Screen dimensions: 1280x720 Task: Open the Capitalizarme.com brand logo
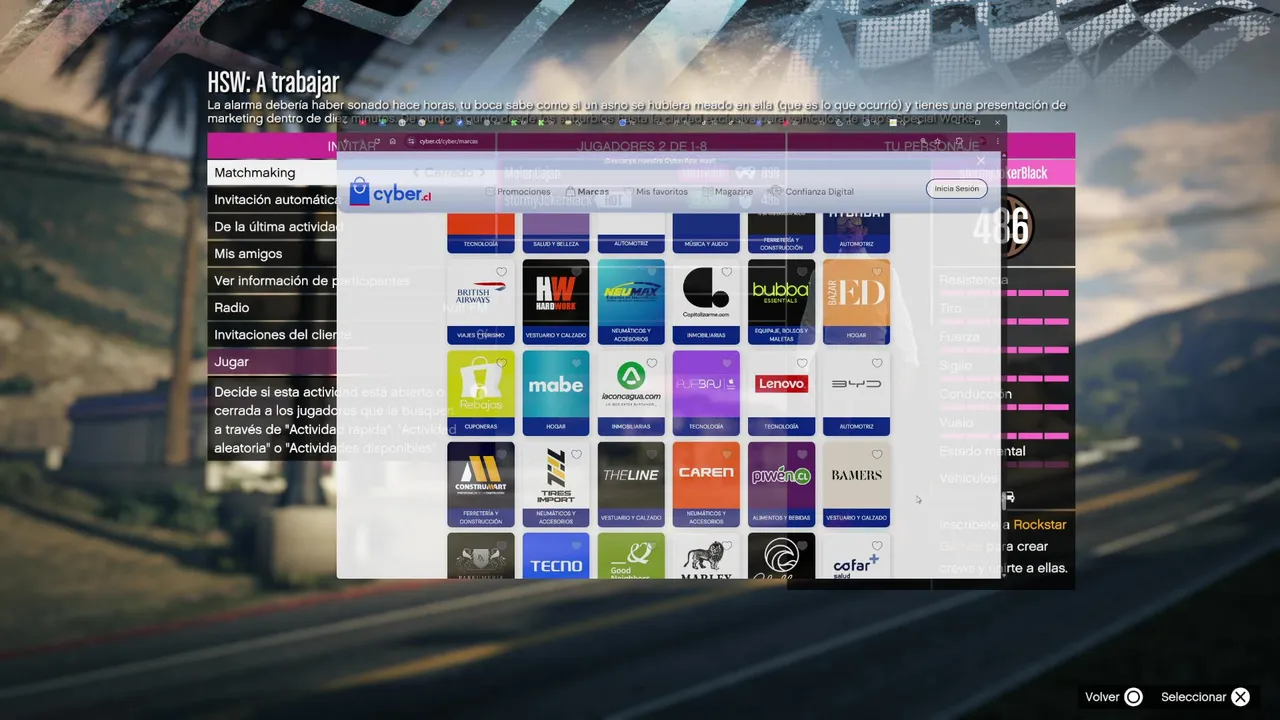click(706, 292)
